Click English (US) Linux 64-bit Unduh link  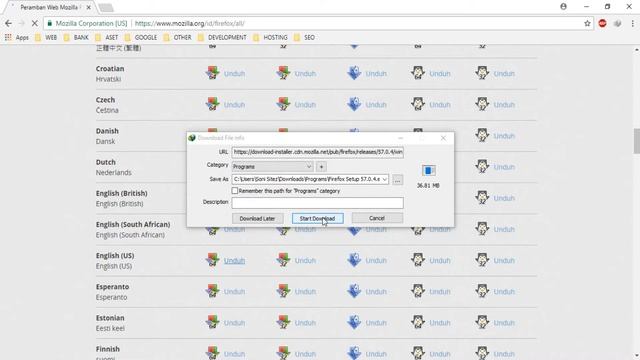pyautogui.click(x=440, y=260)
